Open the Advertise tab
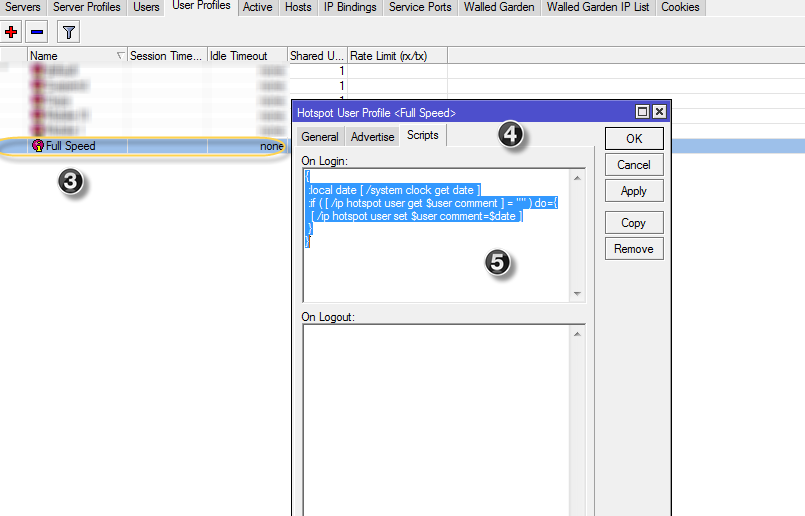805x516 pixels. tap(372, 136)
